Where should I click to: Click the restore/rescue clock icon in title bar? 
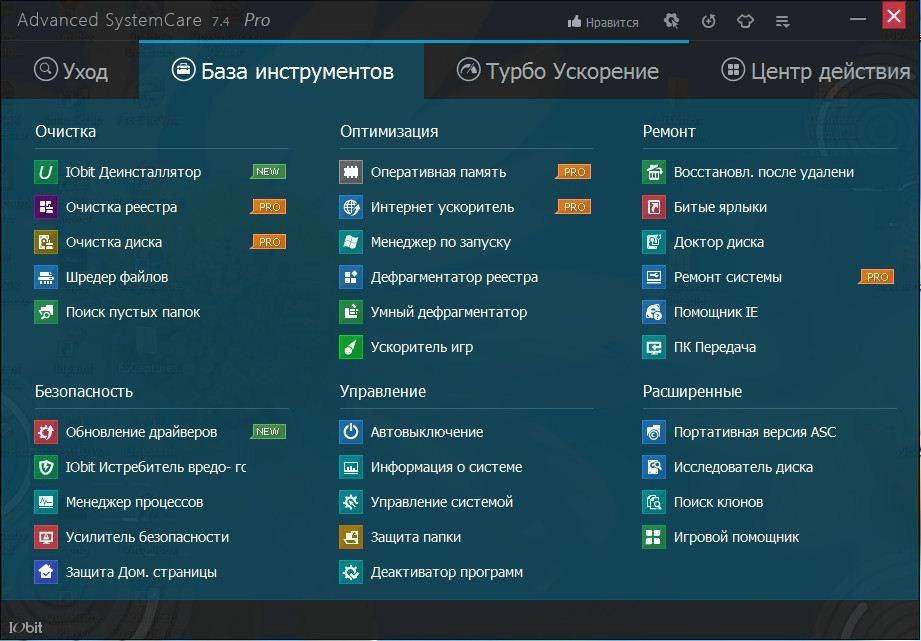709,22
